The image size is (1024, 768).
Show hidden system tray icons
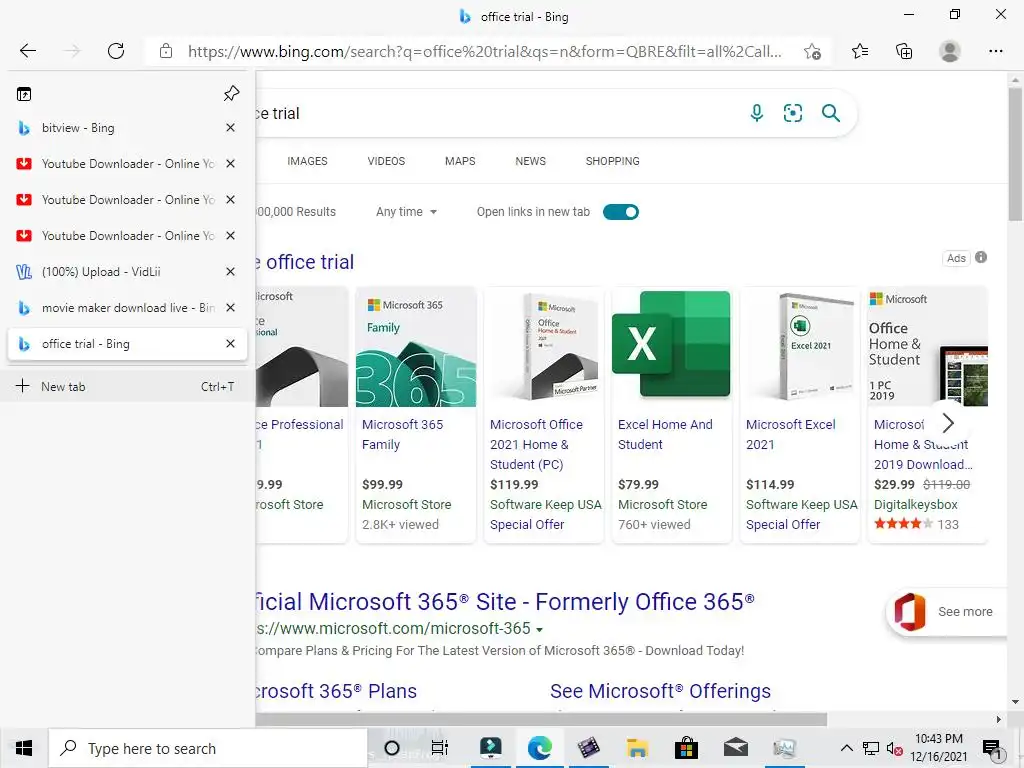coord(846,748)
